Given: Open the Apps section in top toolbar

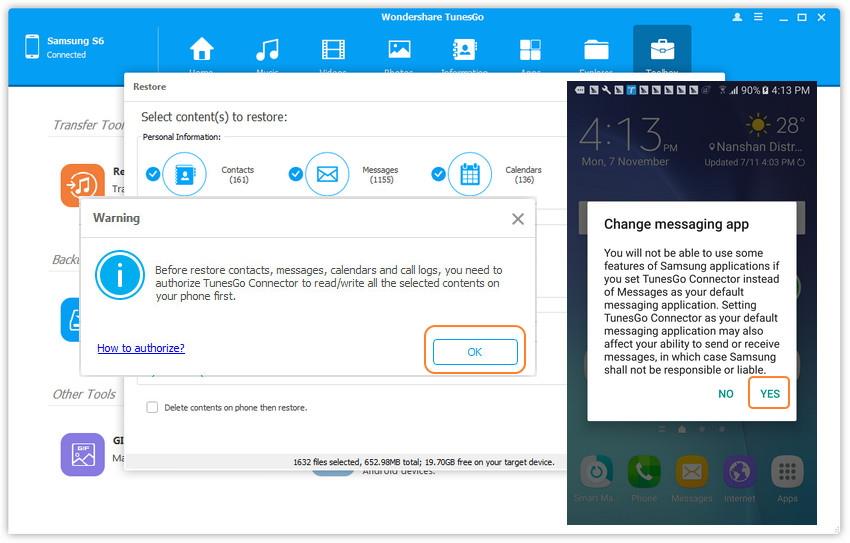Looking at the screenshot, I should click(x=530, y=50).
